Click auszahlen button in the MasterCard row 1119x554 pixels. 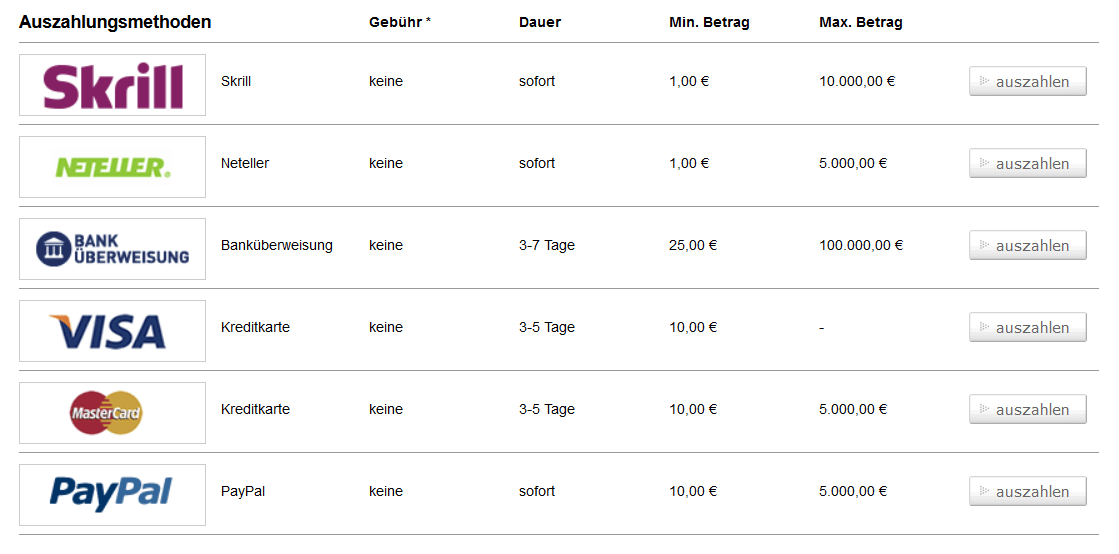click(1028, 410)
